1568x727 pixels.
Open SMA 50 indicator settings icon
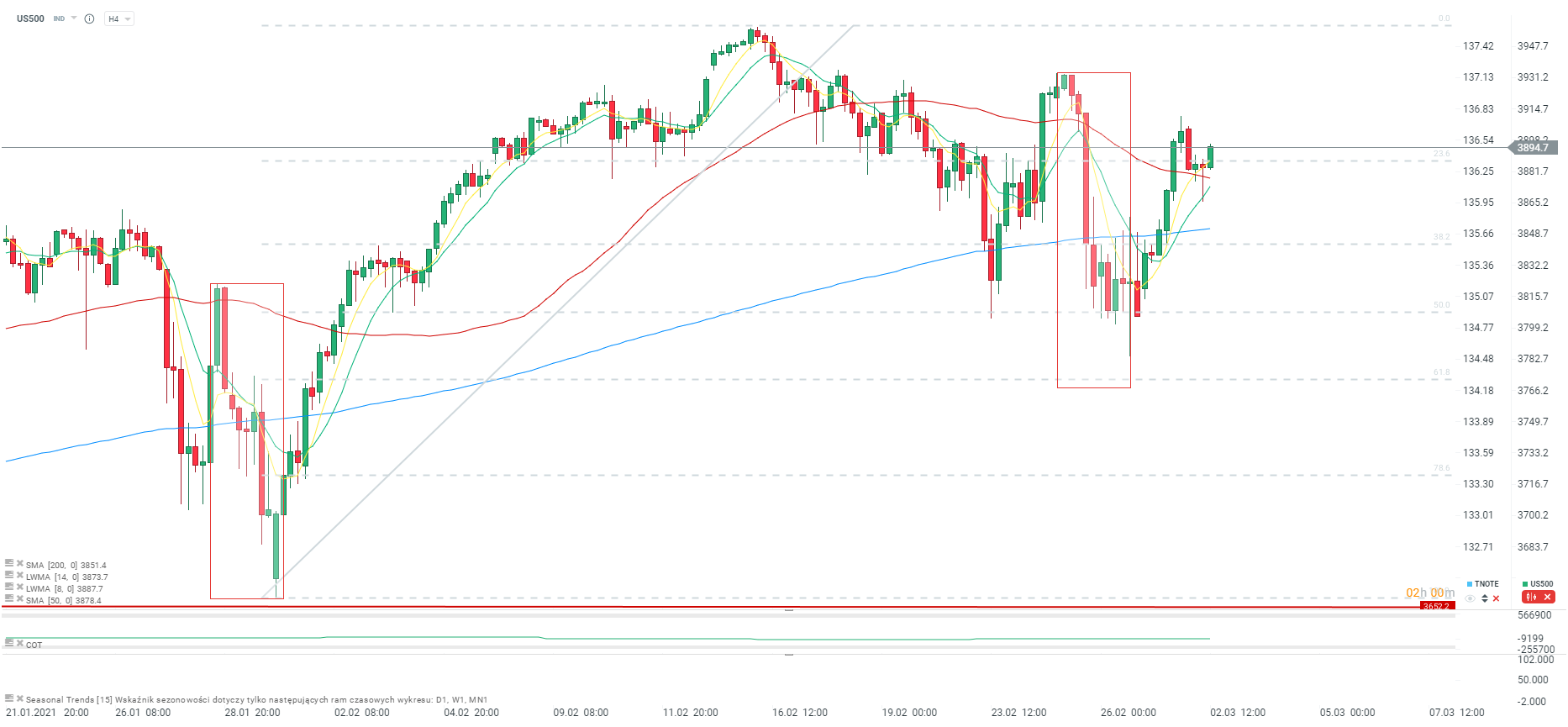pyautogui.click(x=9, y=599)
